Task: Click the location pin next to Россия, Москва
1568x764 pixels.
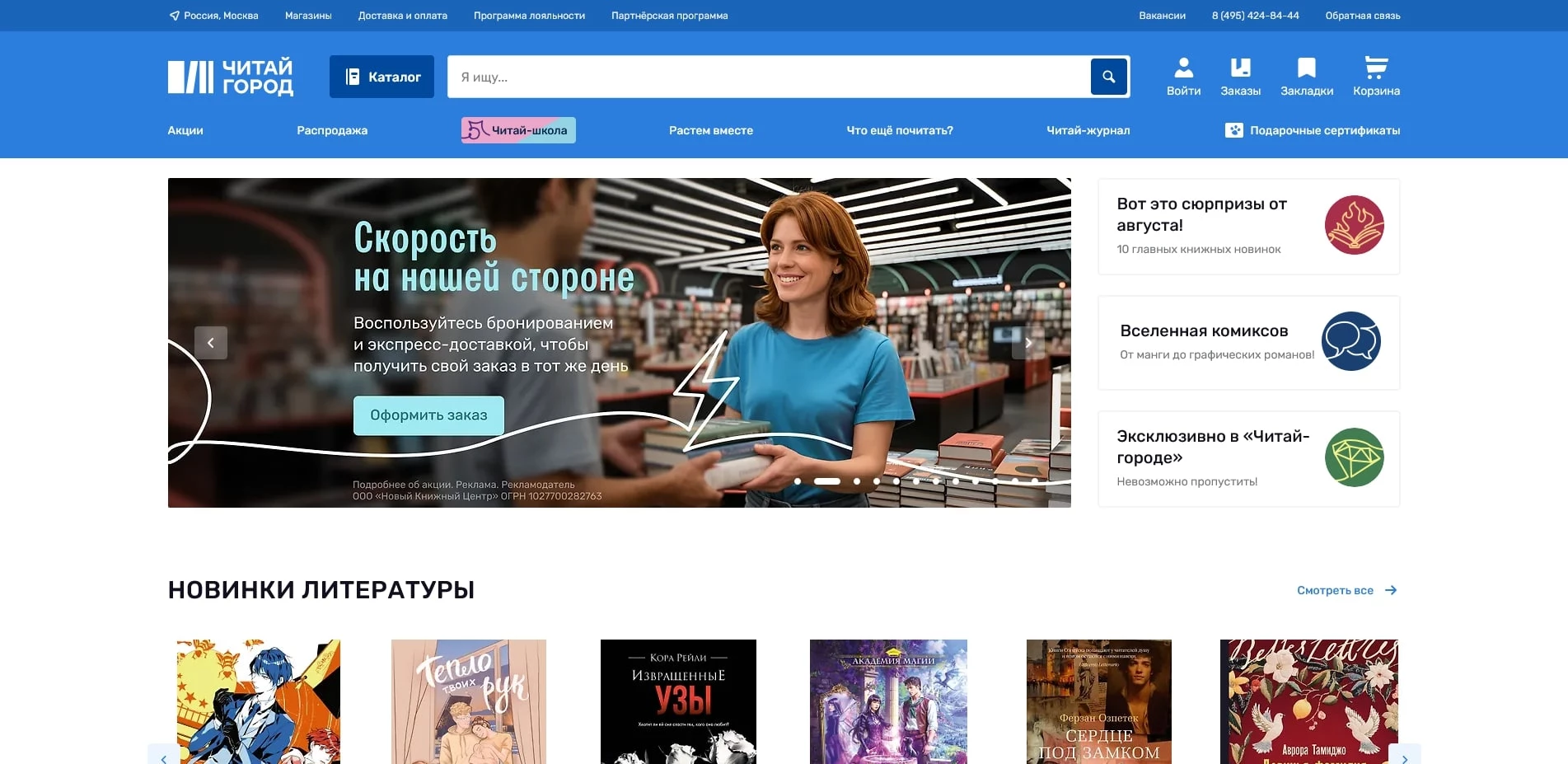Action: pyautogui.click(x=173, y=15)
